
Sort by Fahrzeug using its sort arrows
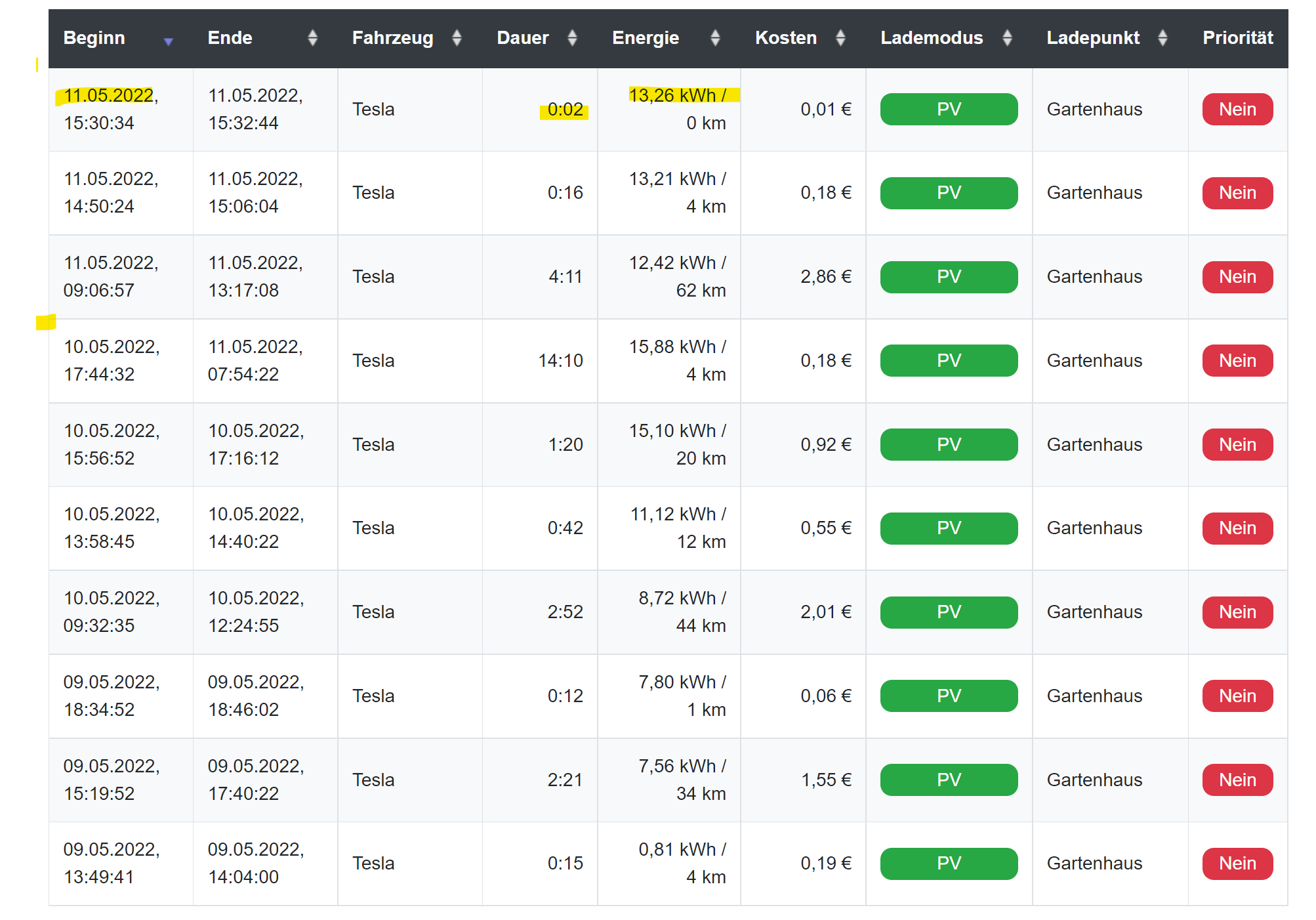457,38
